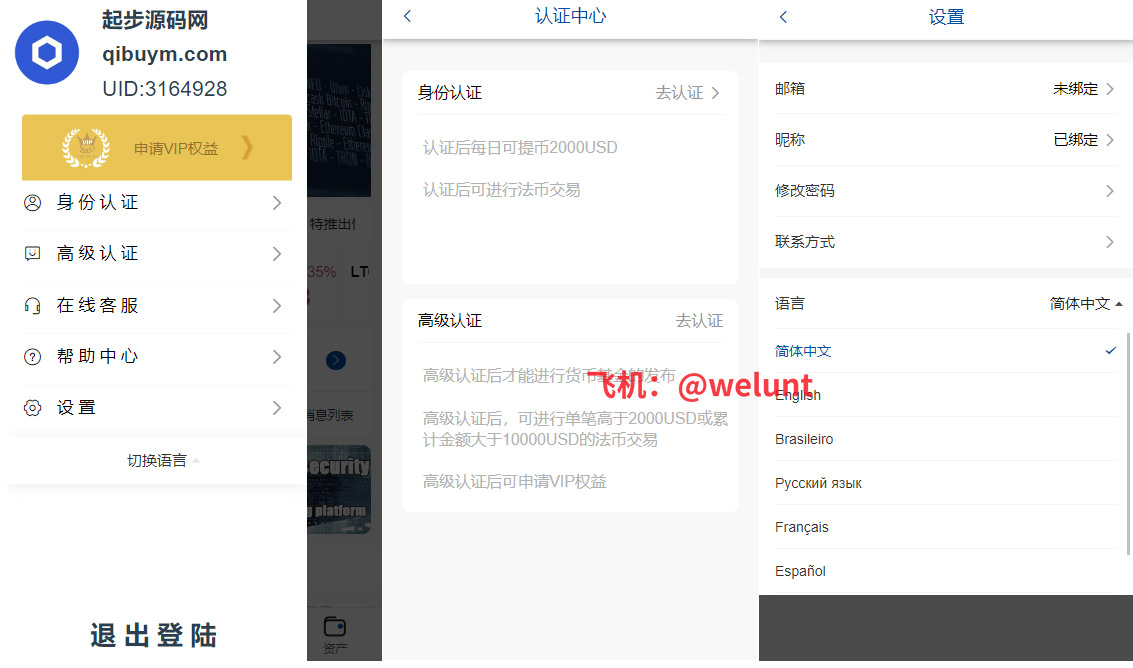
Task: Click 未绑定 status for 邮箱
Action: [1075, 88]
